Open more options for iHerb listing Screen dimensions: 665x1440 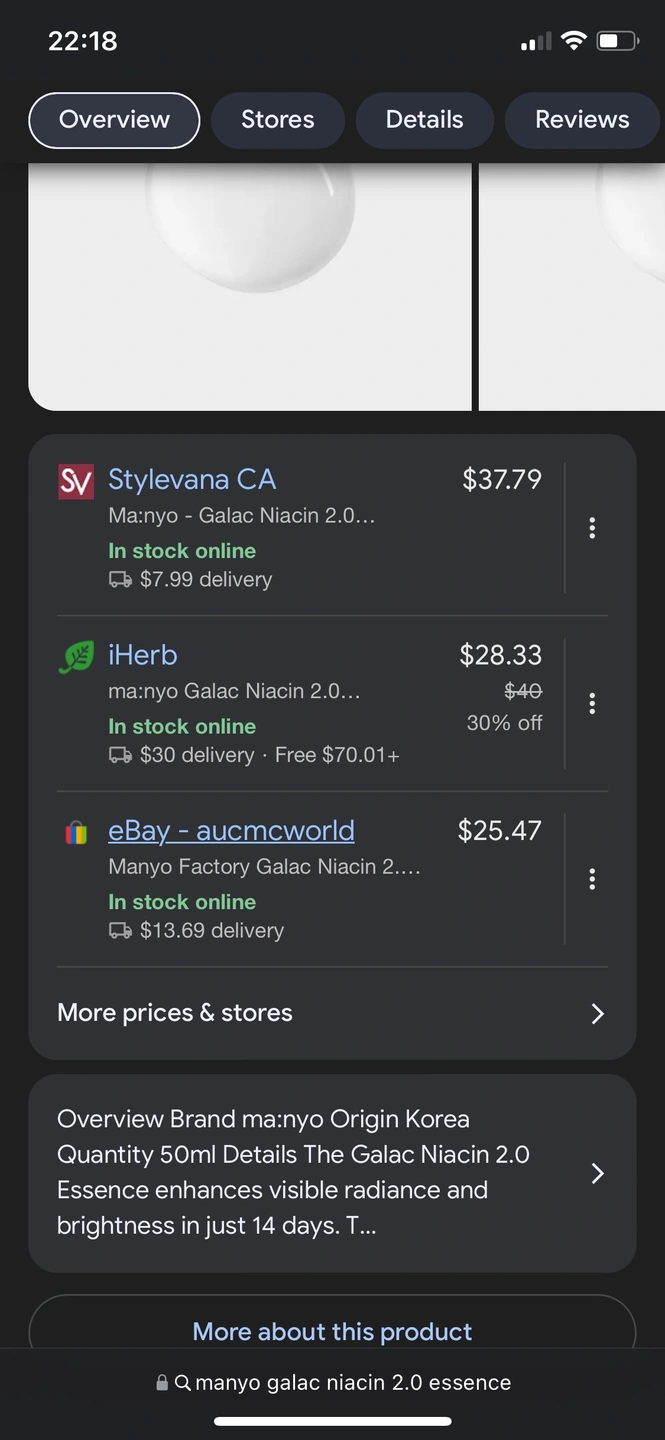pyautogui.click(x=592, y=704)
